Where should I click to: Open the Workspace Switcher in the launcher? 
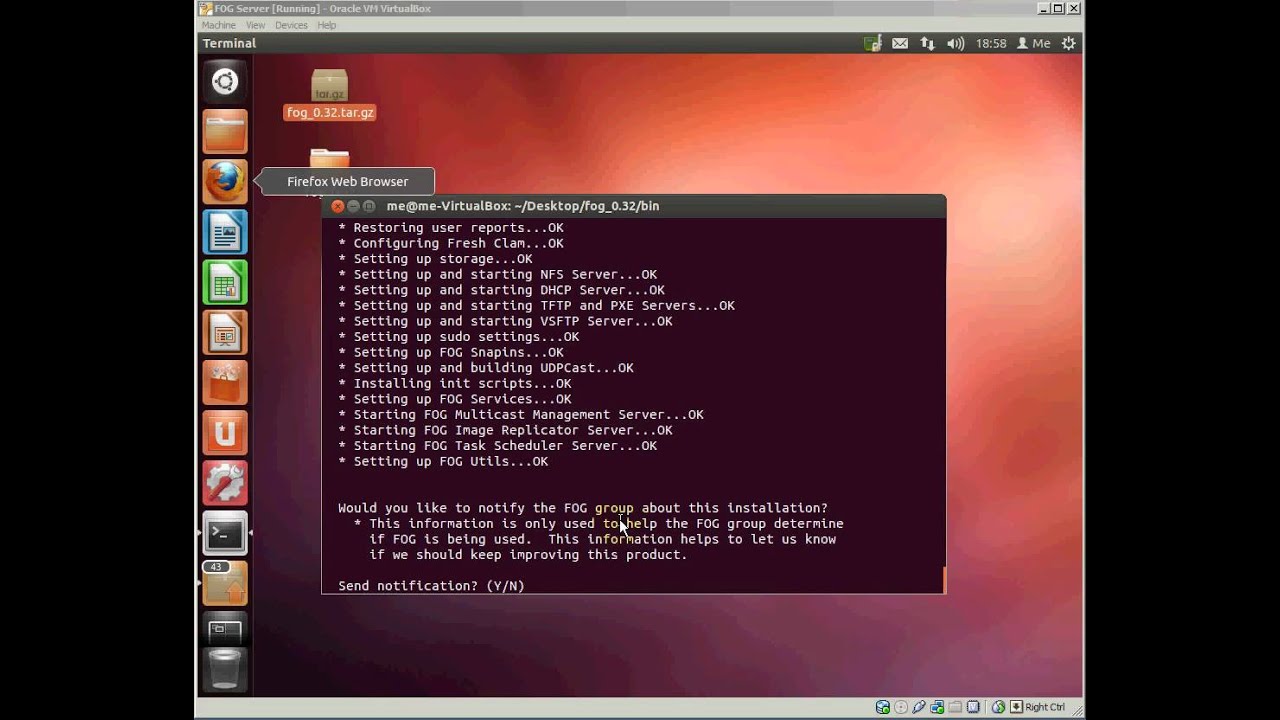(225, 630)
